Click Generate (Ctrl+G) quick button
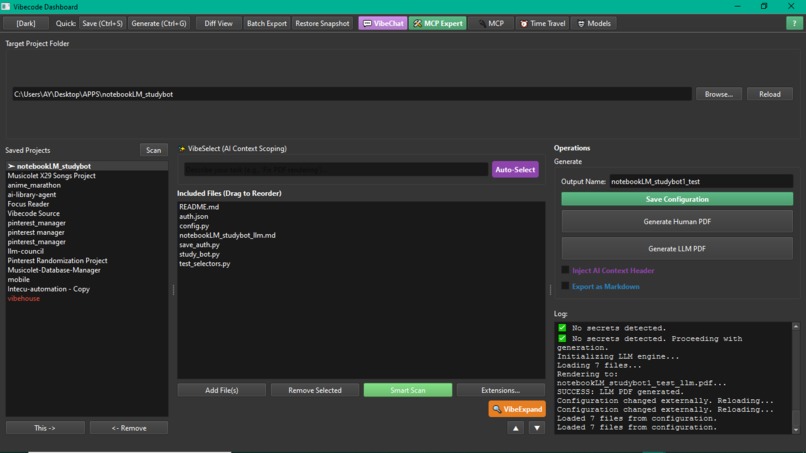Screen dimensions: 806x453 point(159,24)
